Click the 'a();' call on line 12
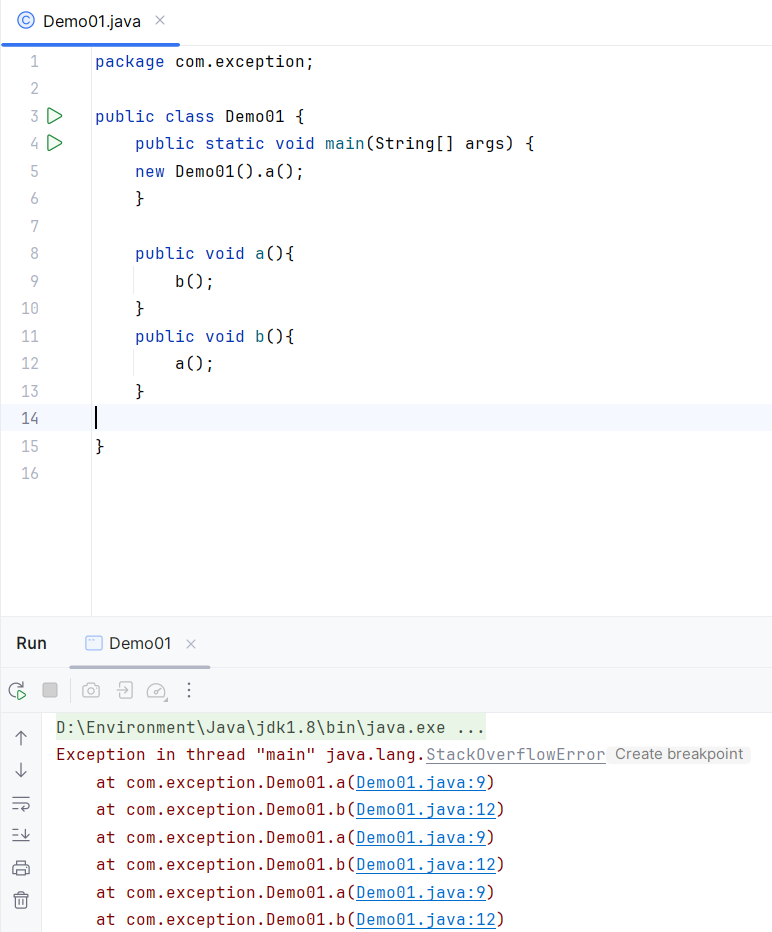Screen dimensions: 772x932 (194, 364)
